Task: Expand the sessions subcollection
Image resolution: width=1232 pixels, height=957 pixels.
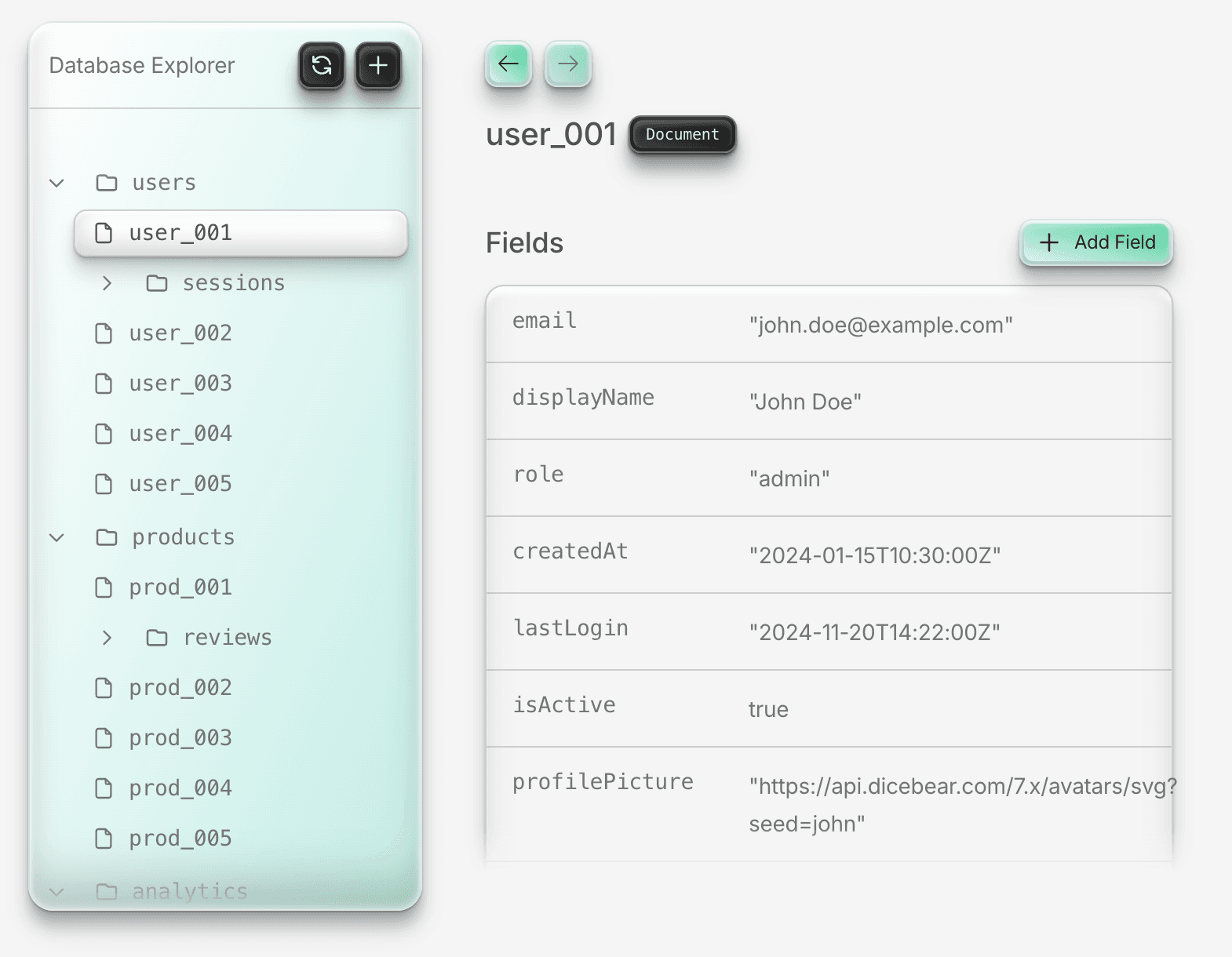Action: (x=108, y=283)
